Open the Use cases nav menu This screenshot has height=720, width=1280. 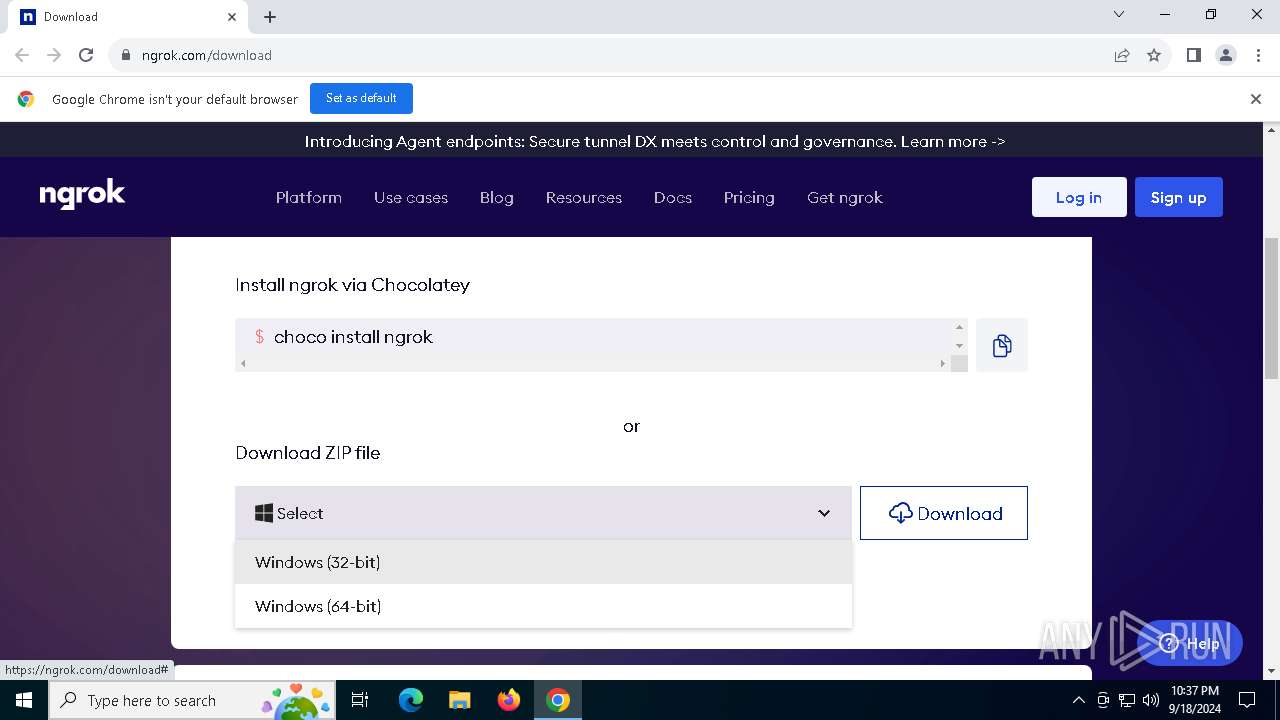(411, 197)
